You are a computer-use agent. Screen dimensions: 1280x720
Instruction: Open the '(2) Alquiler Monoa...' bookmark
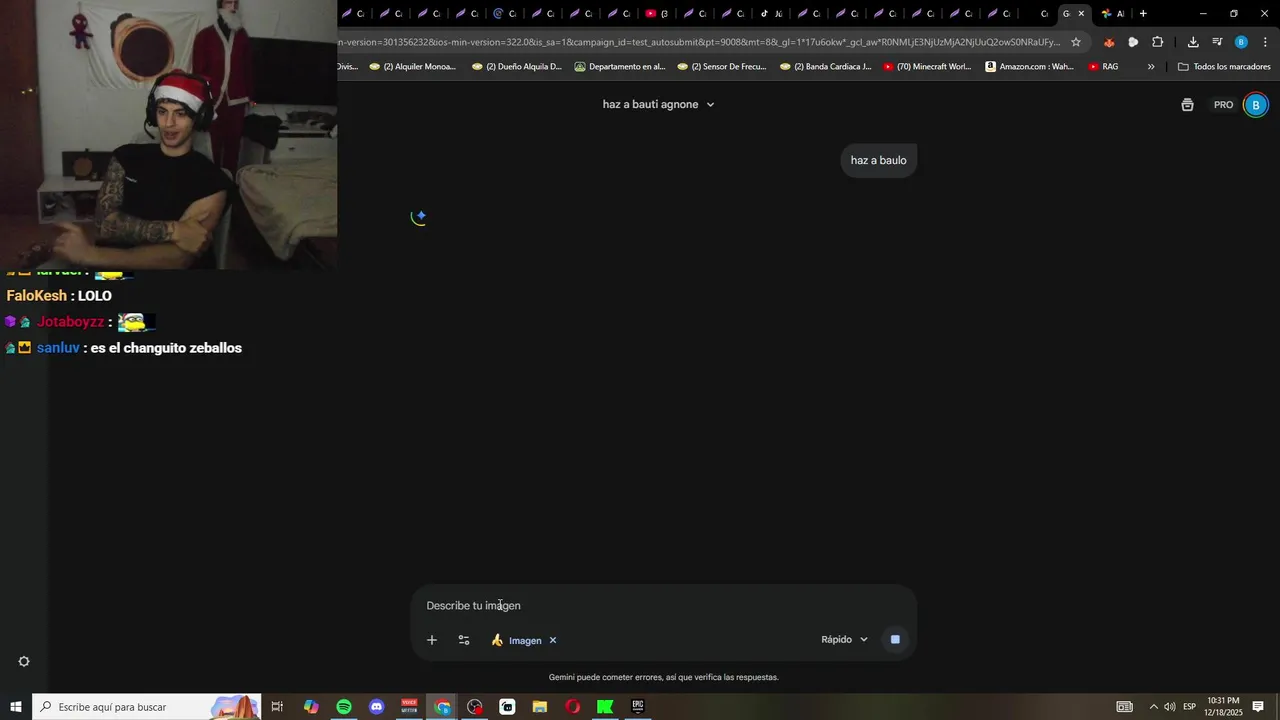(x=412, y=67)
